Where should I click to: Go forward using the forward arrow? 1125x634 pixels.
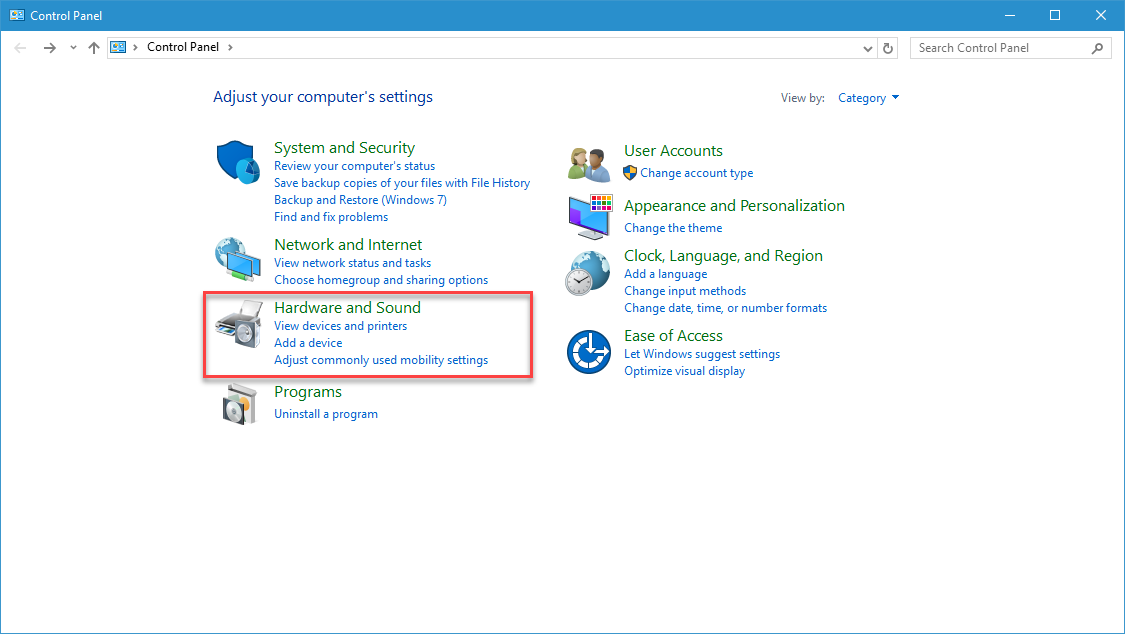[x=50, y=48]
